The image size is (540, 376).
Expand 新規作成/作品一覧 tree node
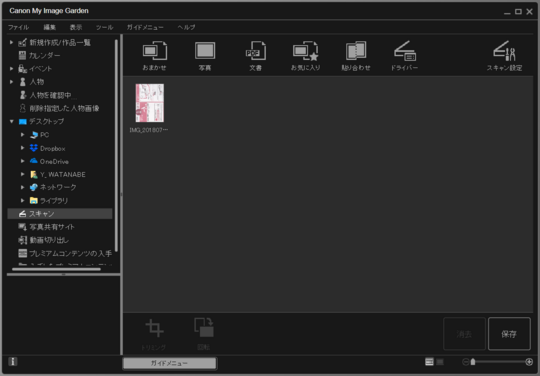[11, 42]
